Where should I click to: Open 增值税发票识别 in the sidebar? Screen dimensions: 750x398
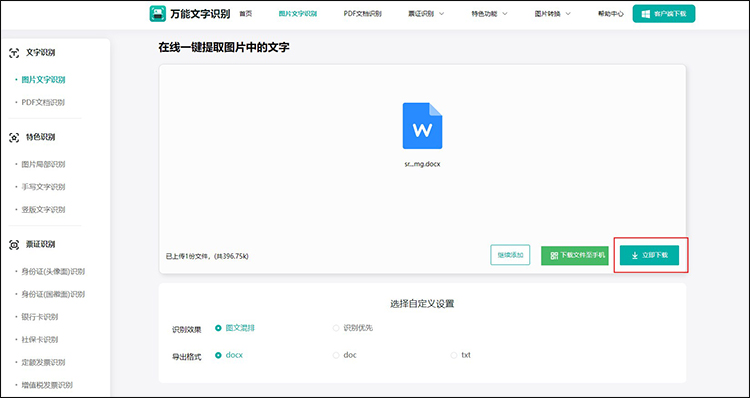47,385
